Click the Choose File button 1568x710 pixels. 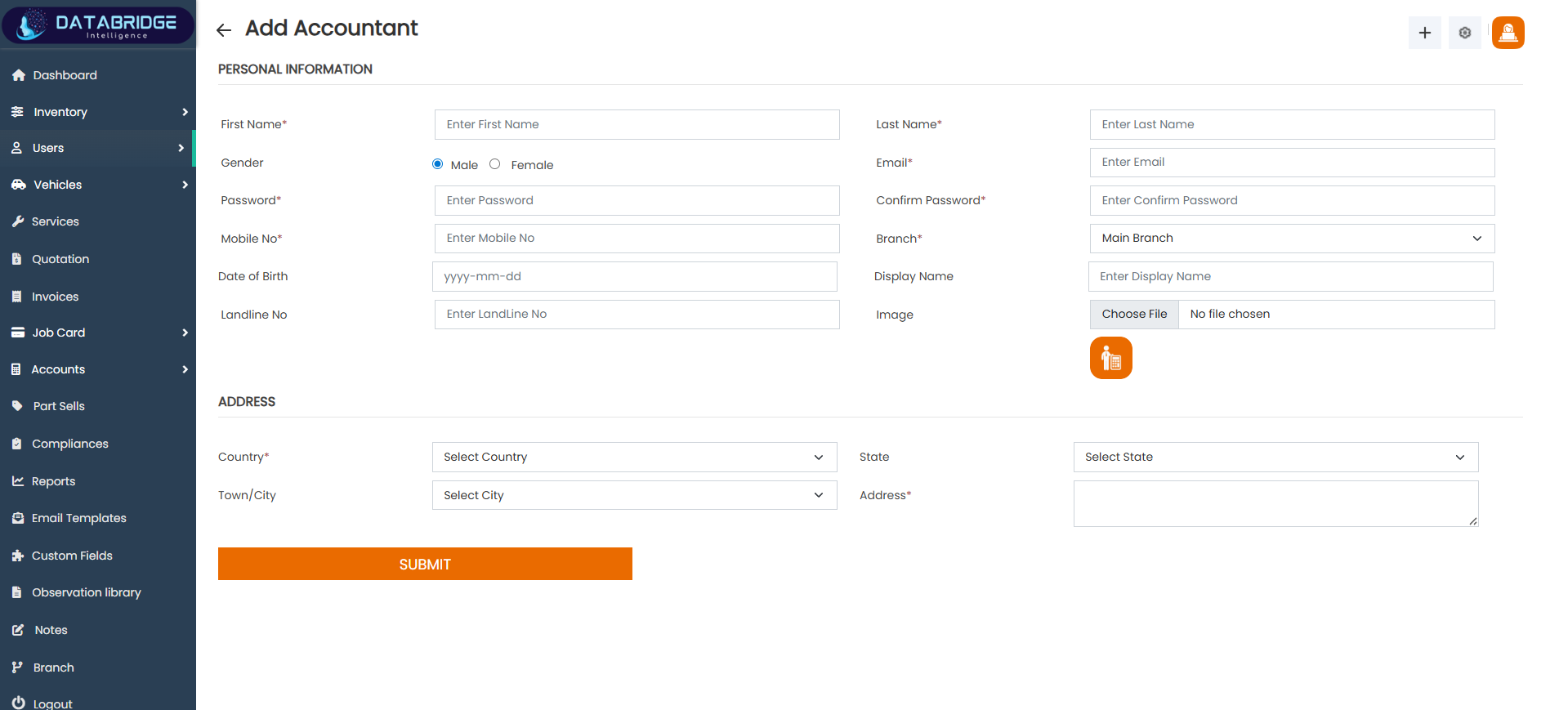click(x=1134, y=315)
